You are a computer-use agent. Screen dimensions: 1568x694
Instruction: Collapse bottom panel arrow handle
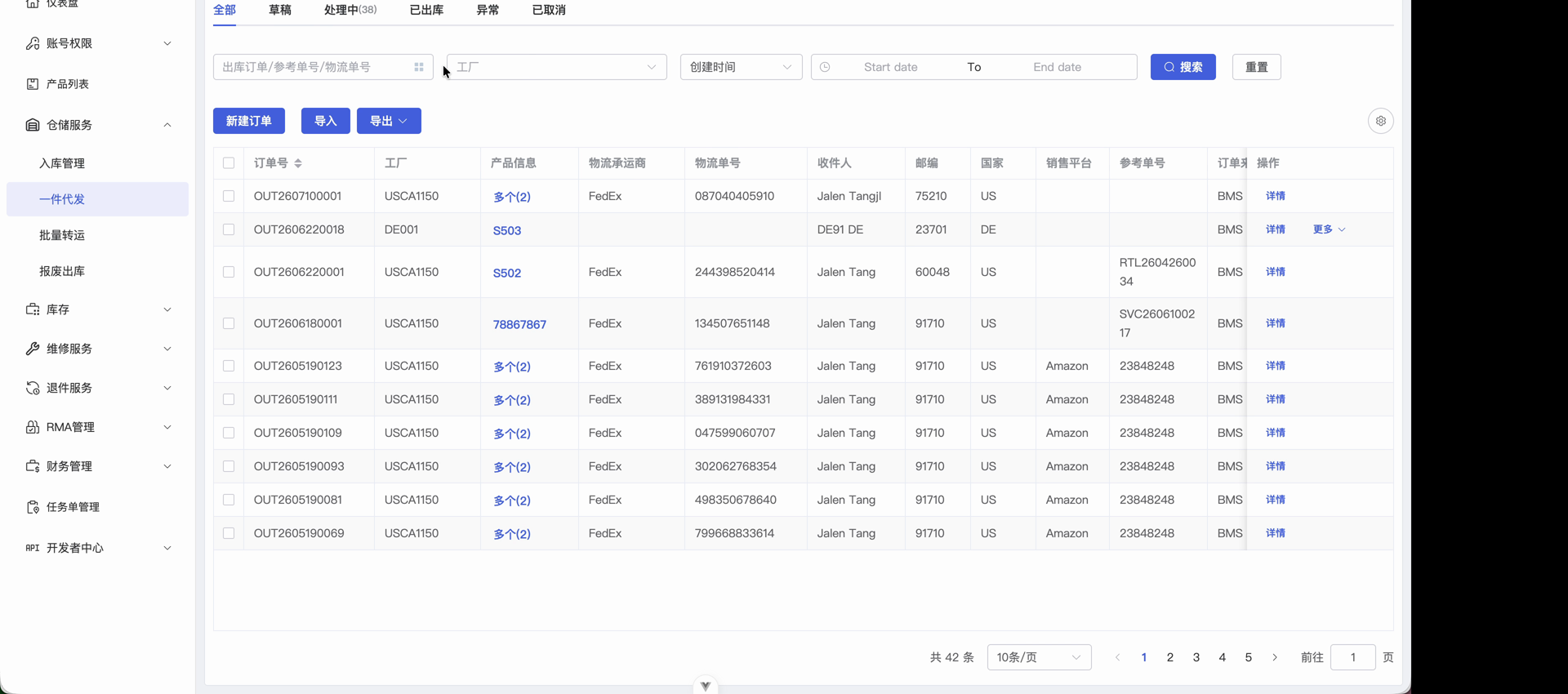pos(706,686)
